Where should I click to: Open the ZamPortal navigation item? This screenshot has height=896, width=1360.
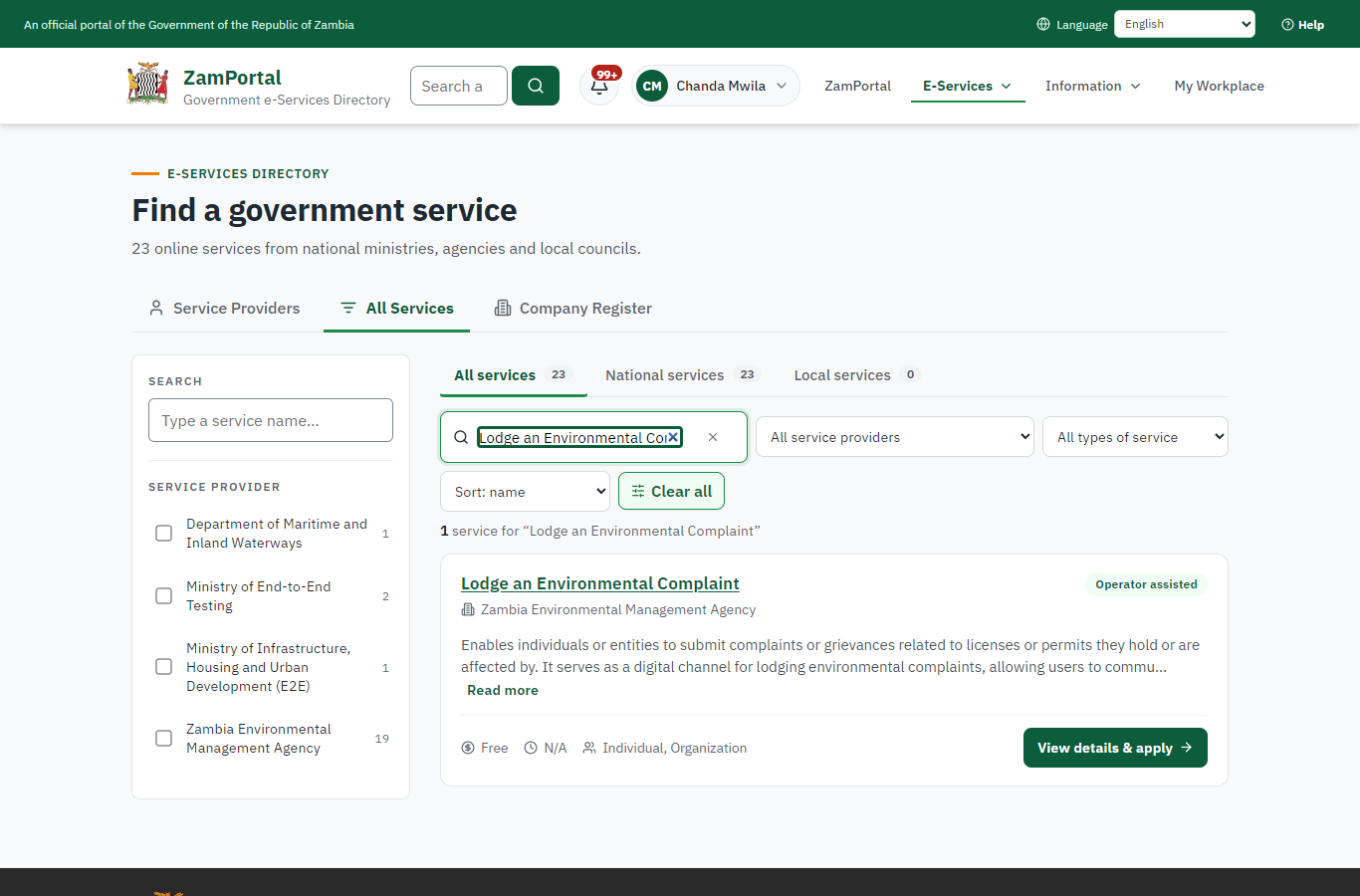point(857,86)
